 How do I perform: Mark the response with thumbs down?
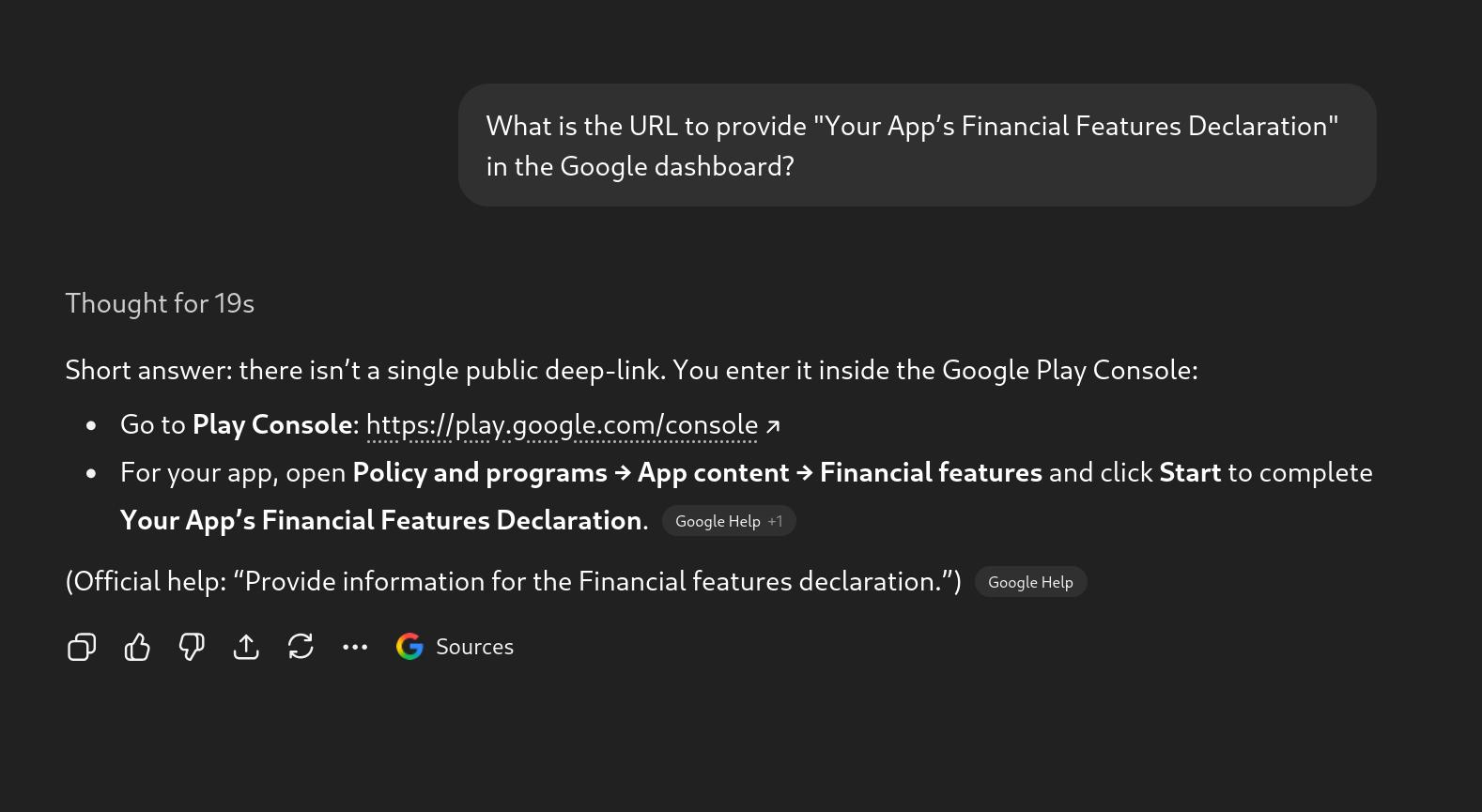[192, 647]
